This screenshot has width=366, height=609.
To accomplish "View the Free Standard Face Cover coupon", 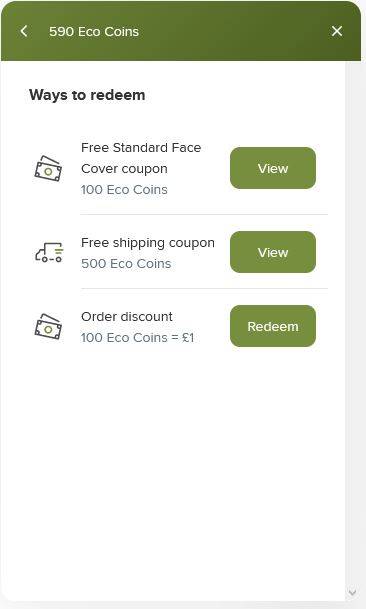I will [x=273, y=168].
